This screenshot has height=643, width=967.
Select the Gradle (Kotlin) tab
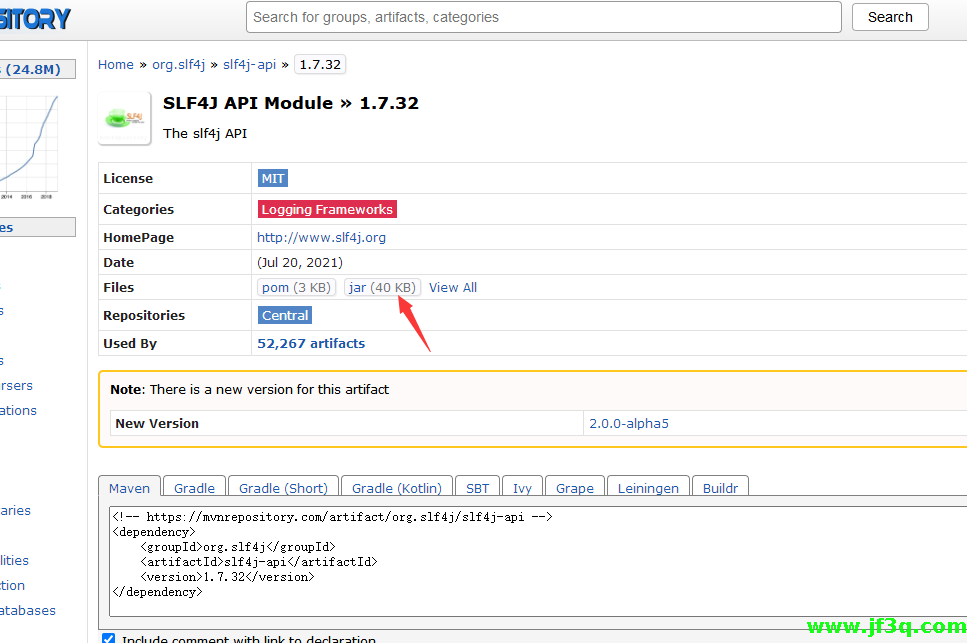(x=396, y=488)
